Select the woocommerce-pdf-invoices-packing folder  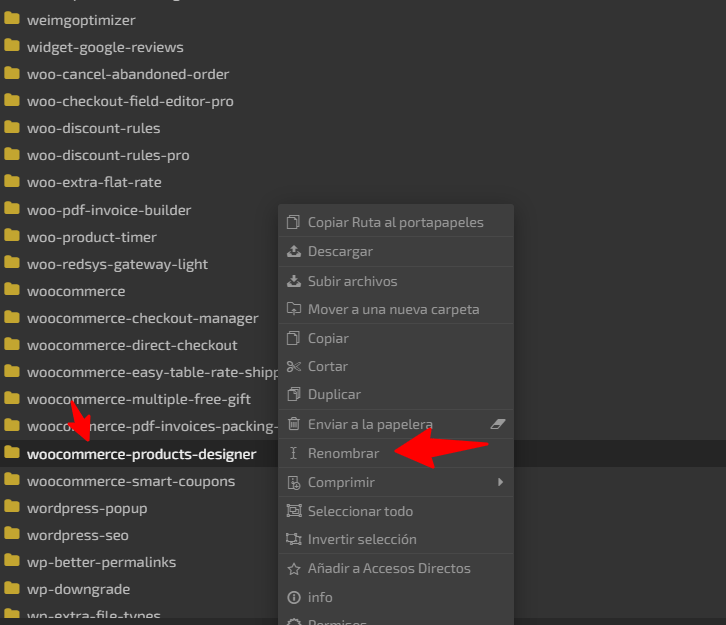[152, 426]
